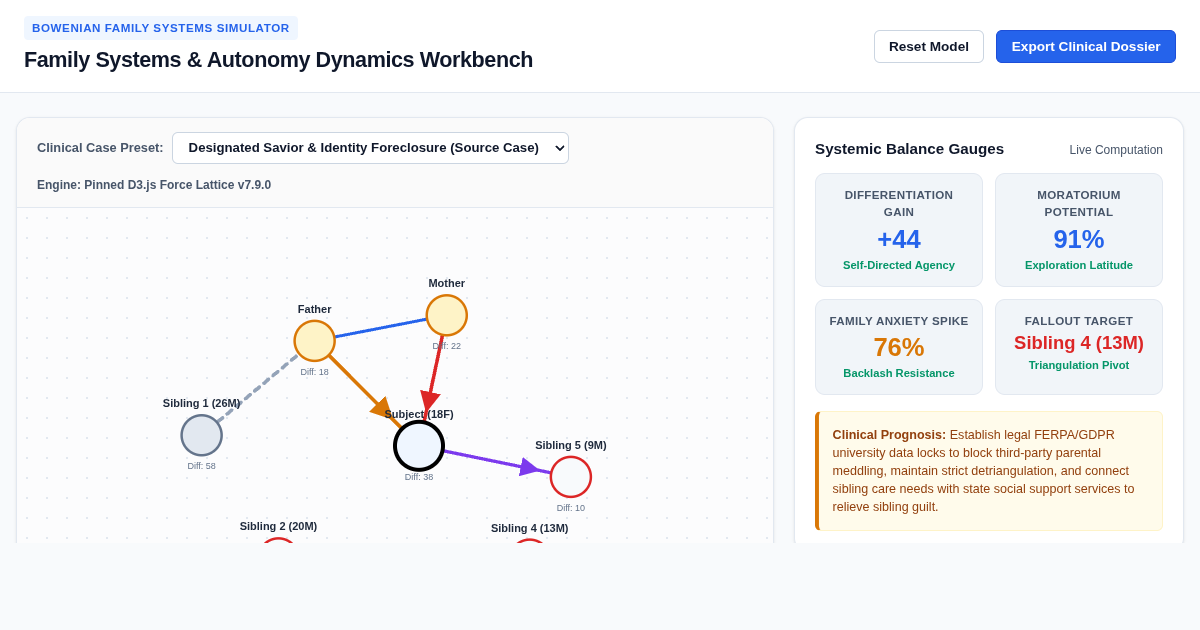Click the Engine Pinned D3.js version text
1200x630 pixels.
point(154,185)
